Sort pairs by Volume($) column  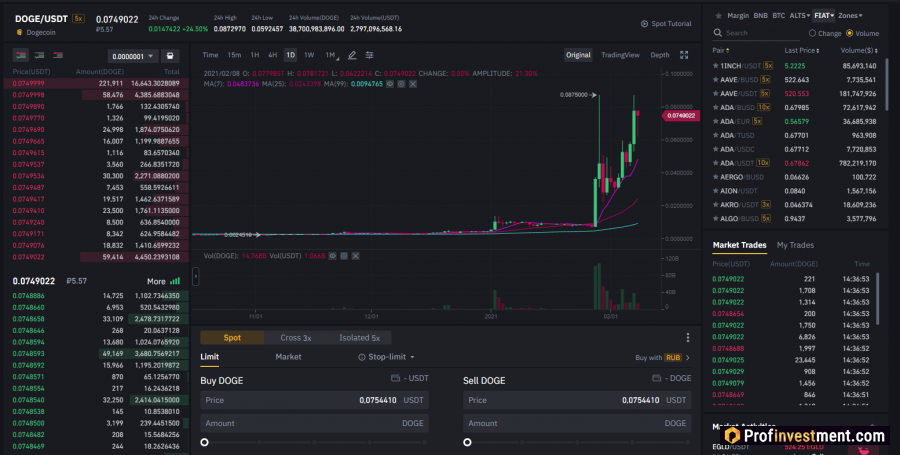click(859, 50)
